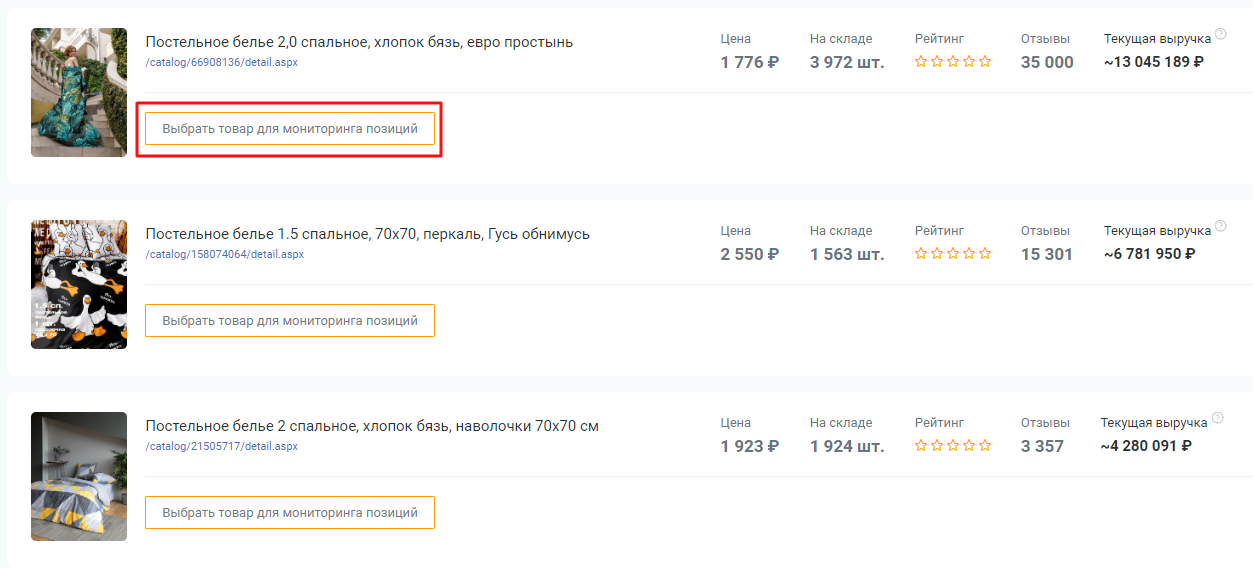1253x568 pixels.
Task: Select first product for position monitoring
Action: [x=290, y=129]
